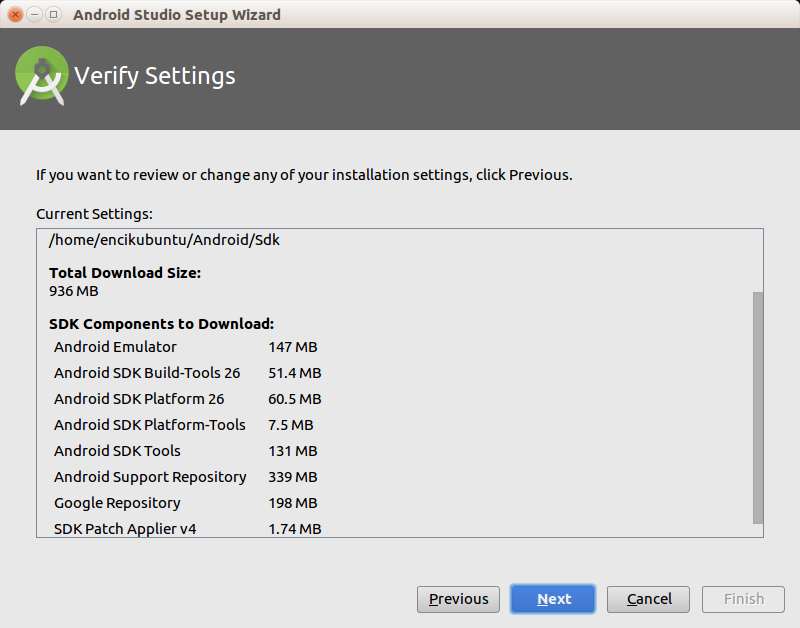Minimize the Setup Wizard window

(34, 15)
